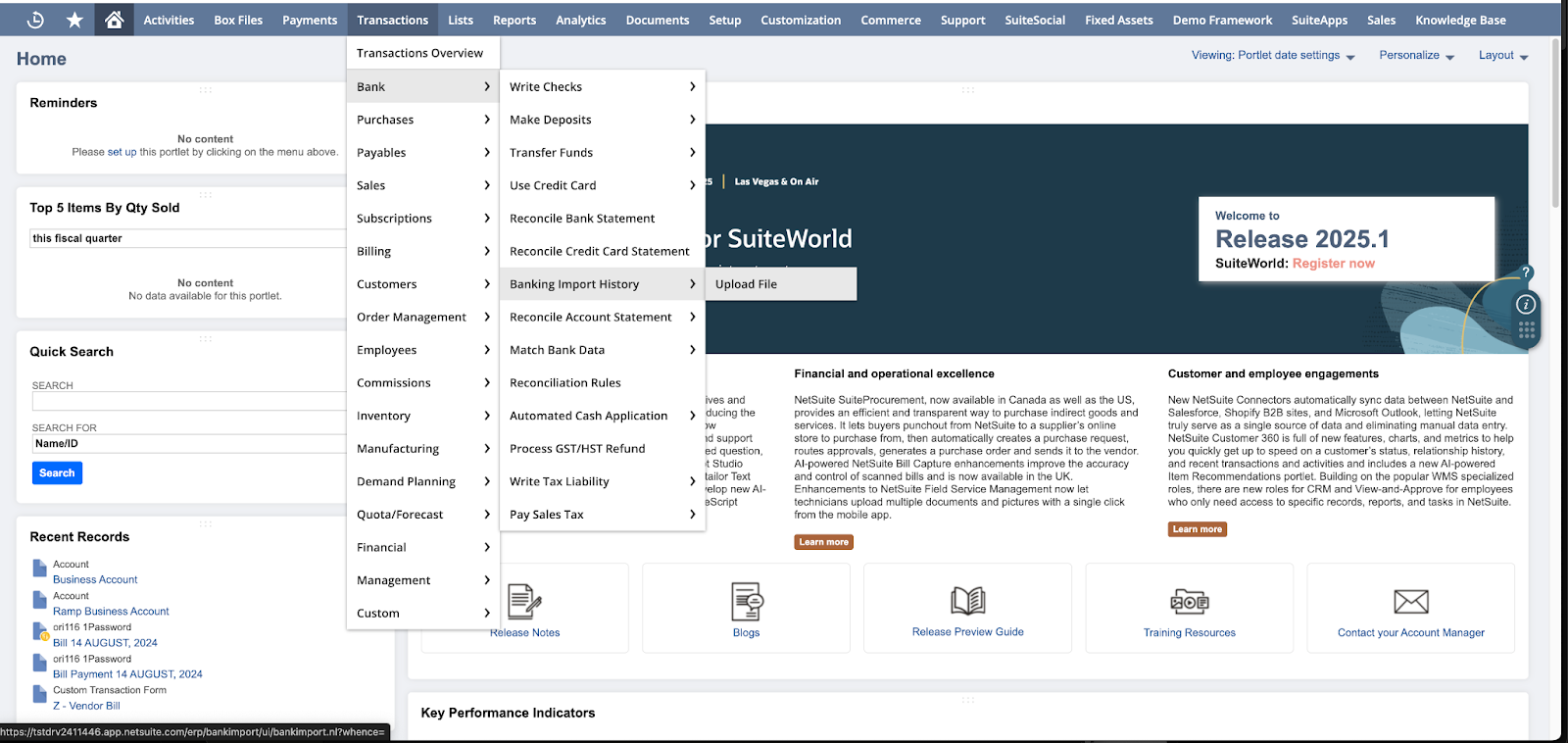Open the Fixed Assets menu in the navigation bar
Image resolution: width=1568 pixels, height=743 pixels.
coord(1119,20)
